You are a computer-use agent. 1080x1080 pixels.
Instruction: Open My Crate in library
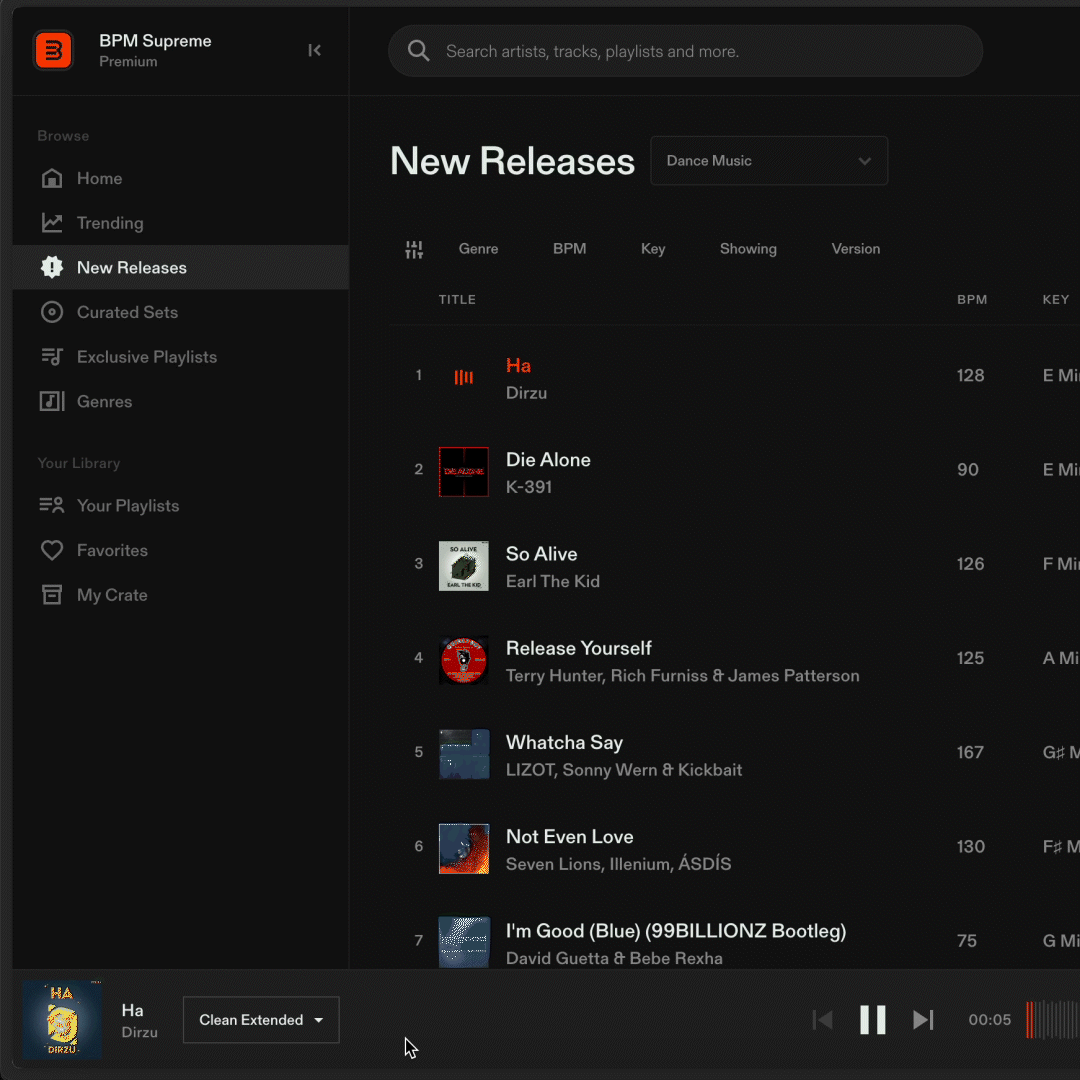pyautogui.click(x=180, y=594)
